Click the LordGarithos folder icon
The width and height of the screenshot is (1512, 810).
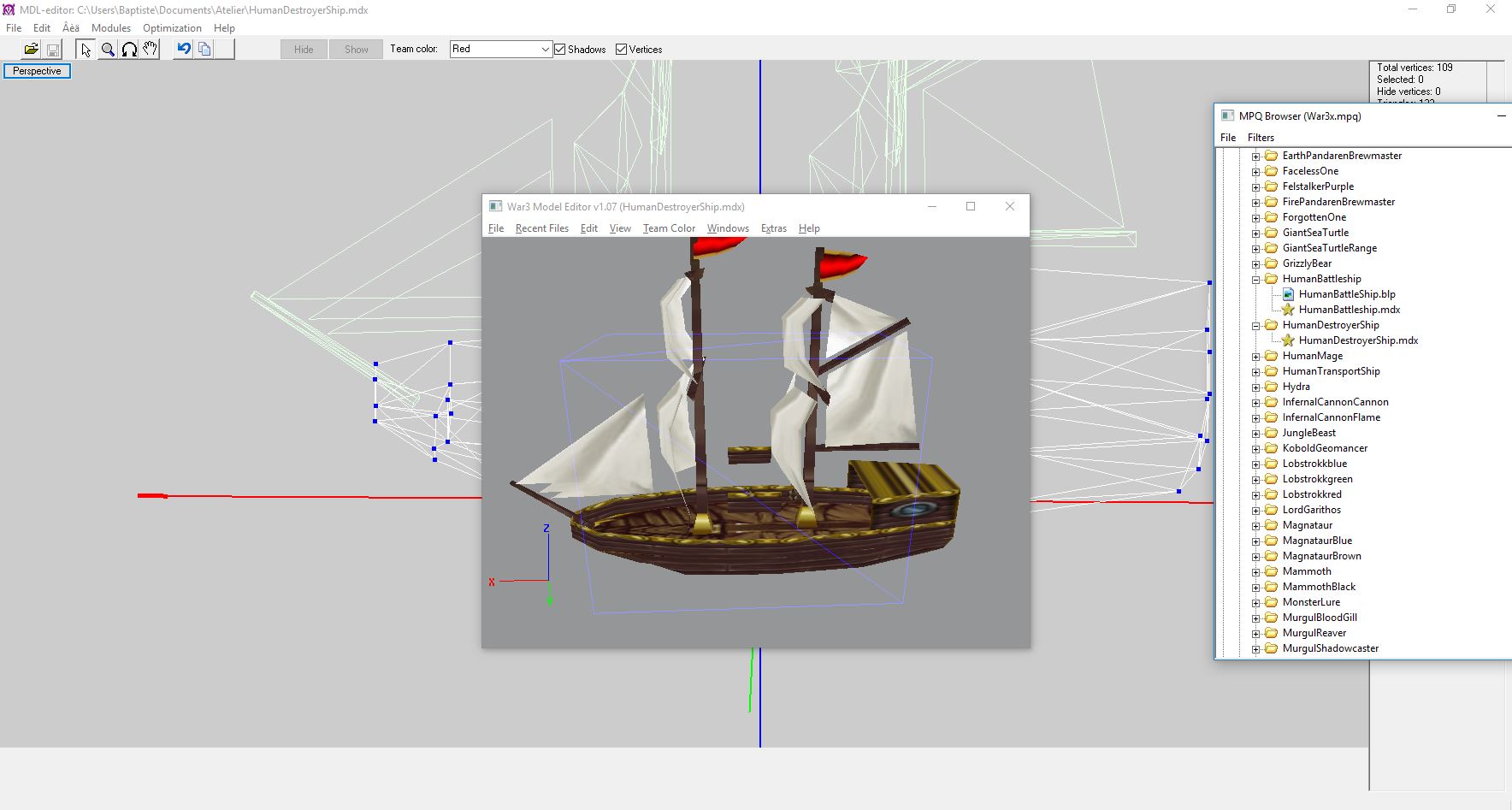pos(1272,510)
